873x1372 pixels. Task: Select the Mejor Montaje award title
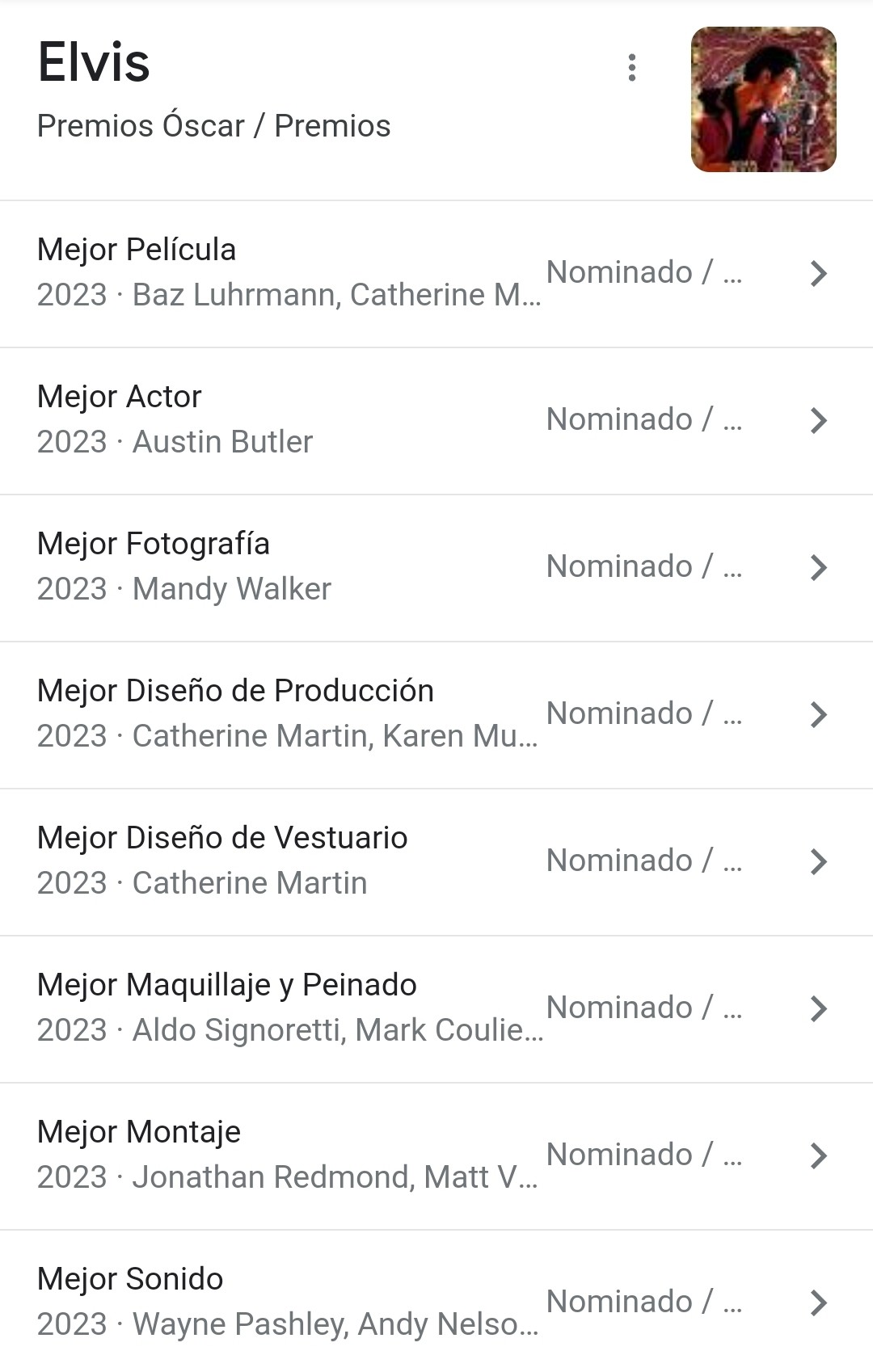coord(139,1132)
